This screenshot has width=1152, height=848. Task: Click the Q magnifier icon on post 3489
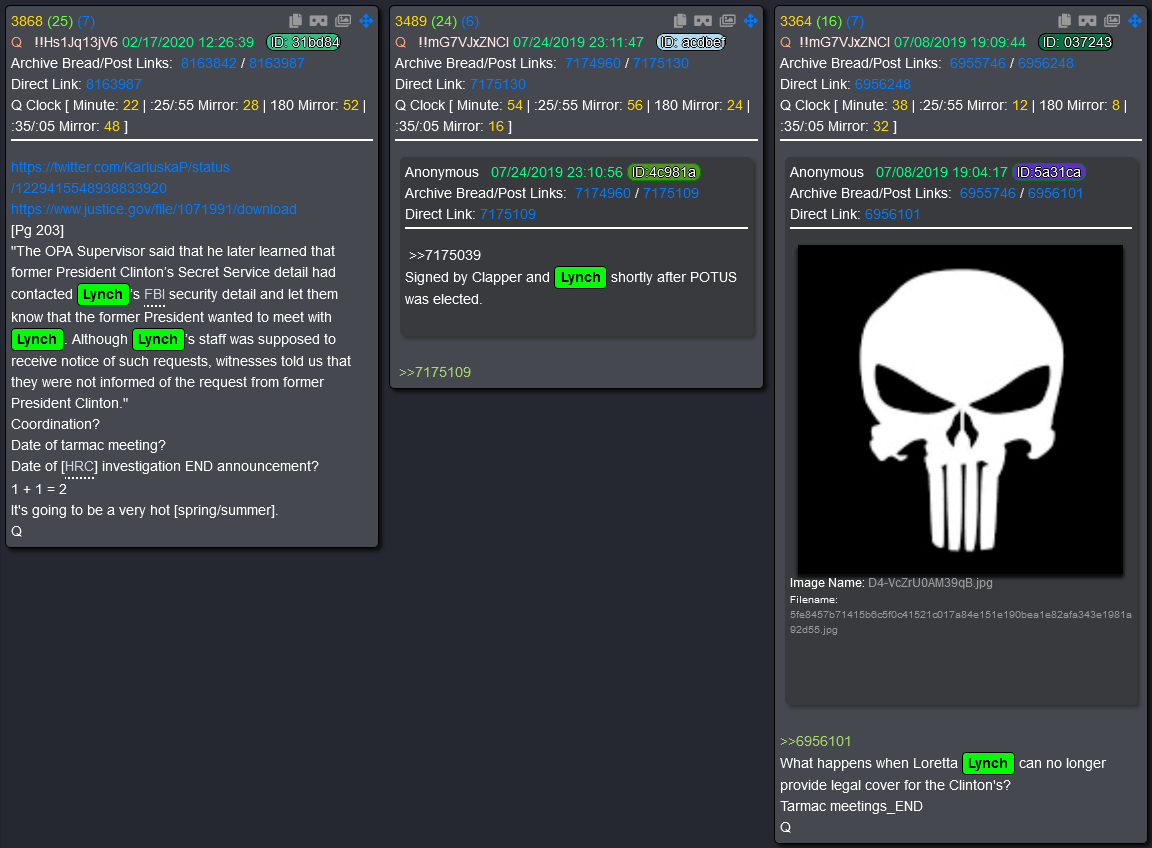[x=401, y=43]
